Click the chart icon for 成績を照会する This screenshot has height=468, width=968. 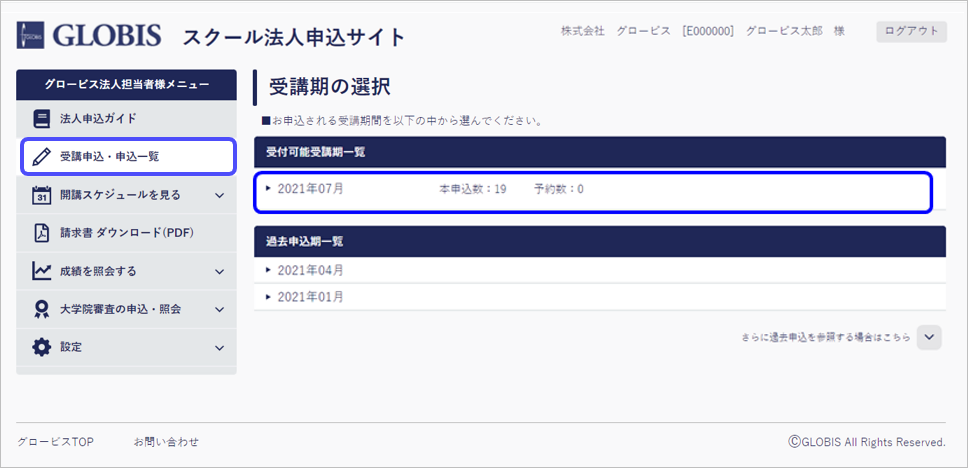click(41, 271)
